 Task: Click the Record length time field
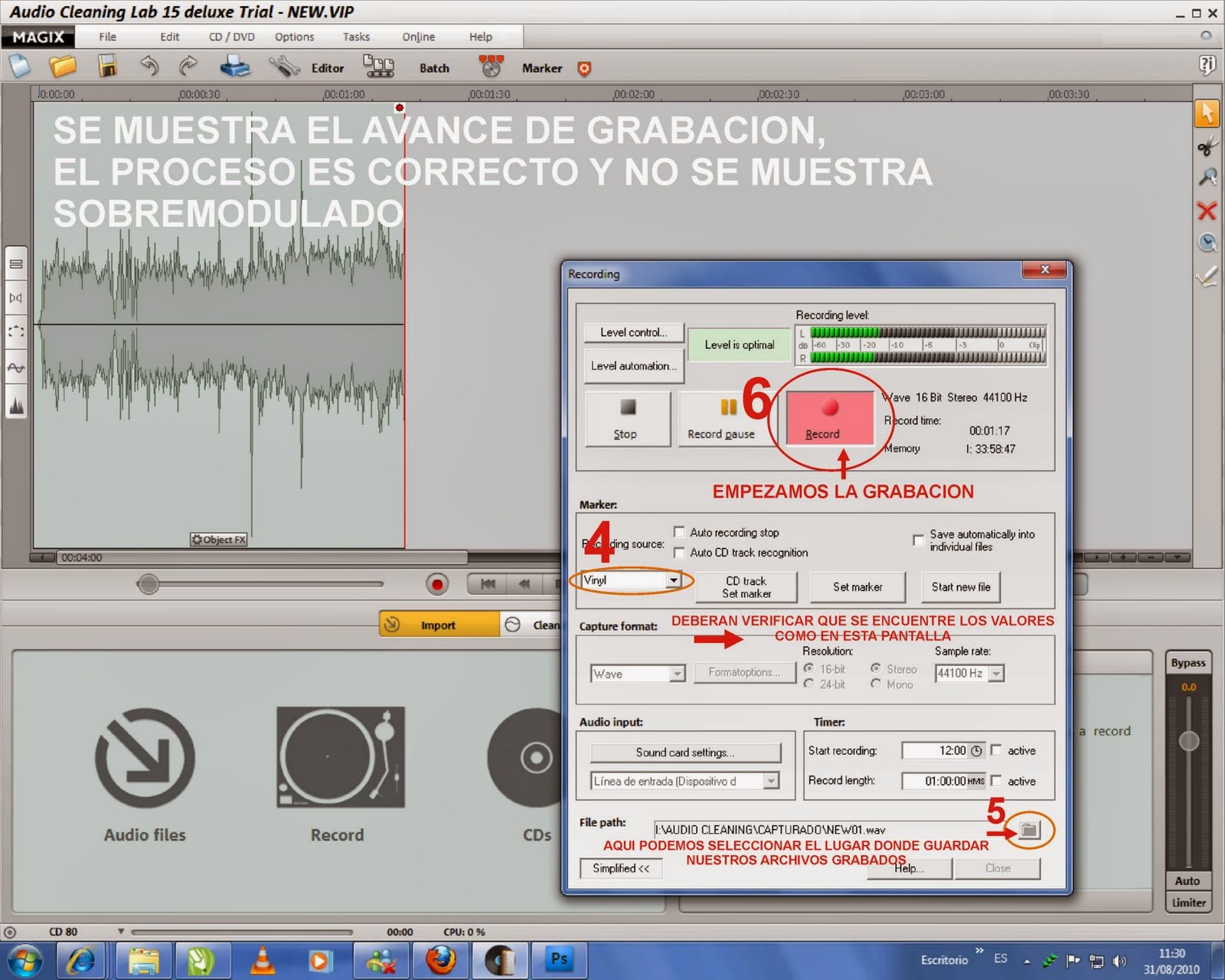tap(944, 781)
